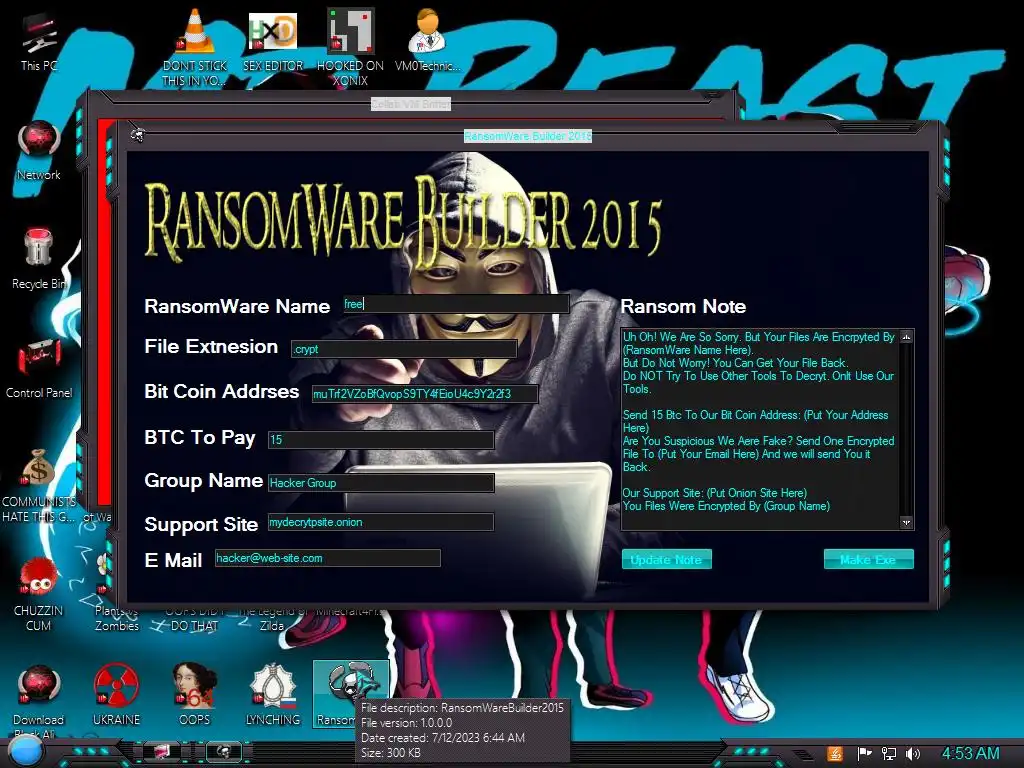This screenshot has height=768, width=1024.
Task: Select the Plants vs Zombies desktop label
Action: click(x=116, y=618)
